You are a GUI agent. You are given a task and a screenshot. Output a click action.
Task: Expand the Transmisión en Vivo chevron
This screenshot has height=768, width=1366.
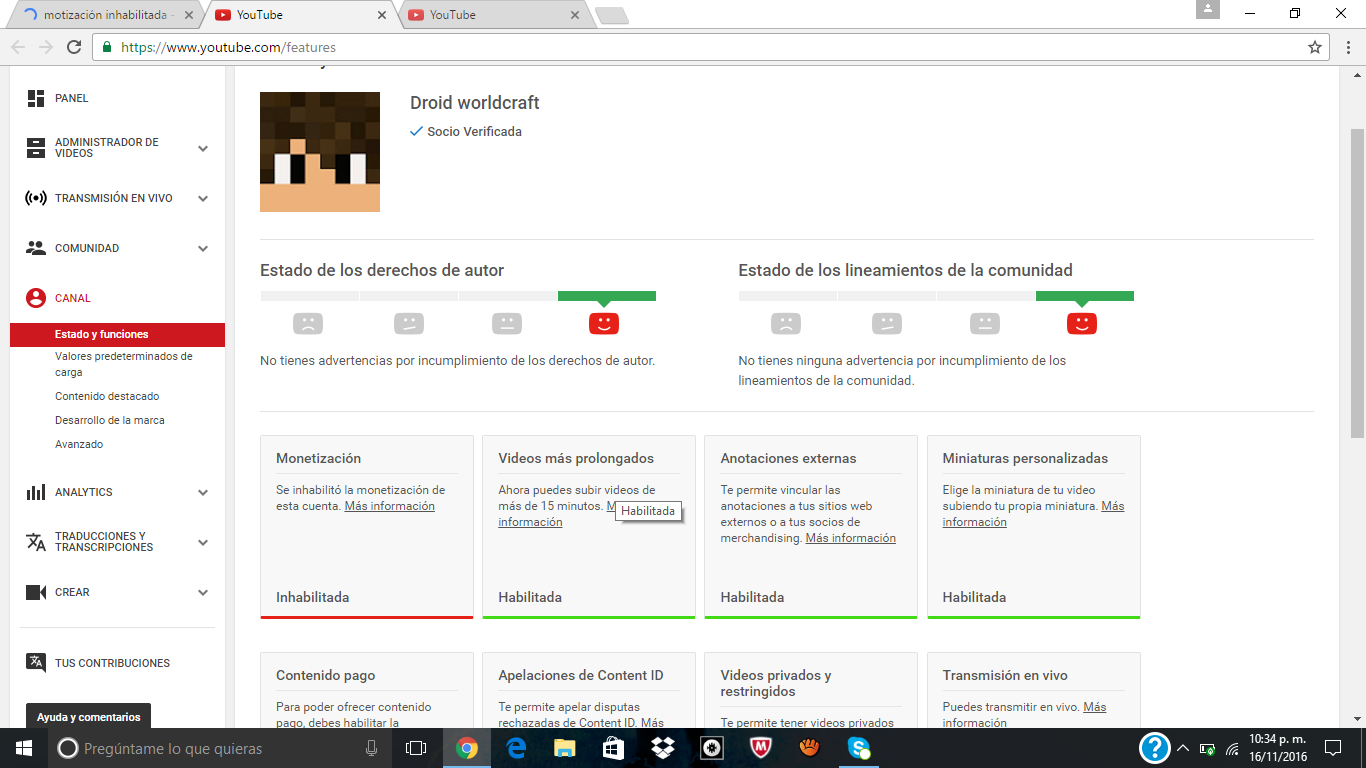[203, 198]
